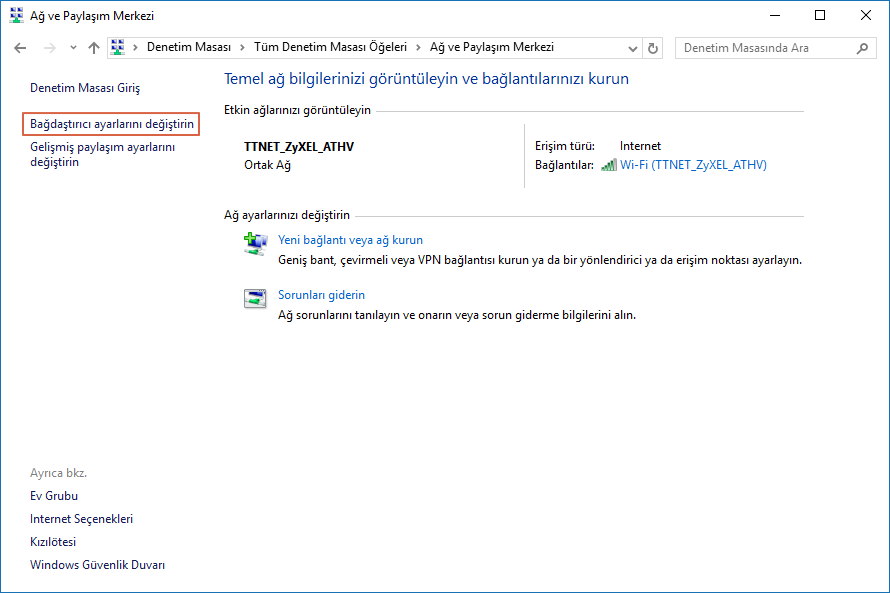The height and width of the screenshot is (593, 890).
Task: Click the search magnifier icon
Action: [x=862, y=47]
